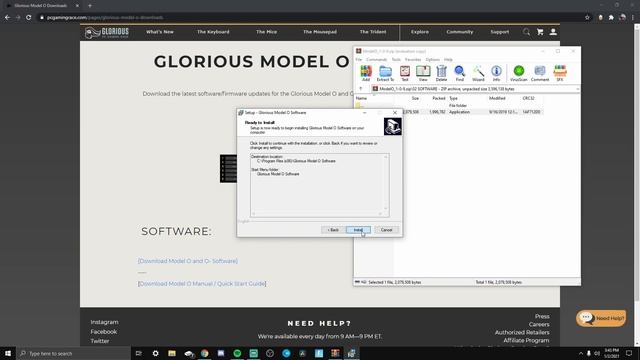Click the SFX icon in WinRAR toolbar
Screen dimensions: 640x360
tap(560, 73)
